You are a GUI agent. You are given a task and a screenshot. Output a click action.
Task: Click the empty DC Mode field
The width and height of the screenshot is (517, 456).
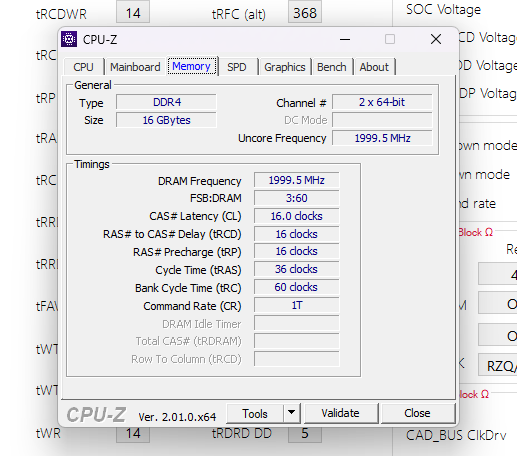point(382,120)
